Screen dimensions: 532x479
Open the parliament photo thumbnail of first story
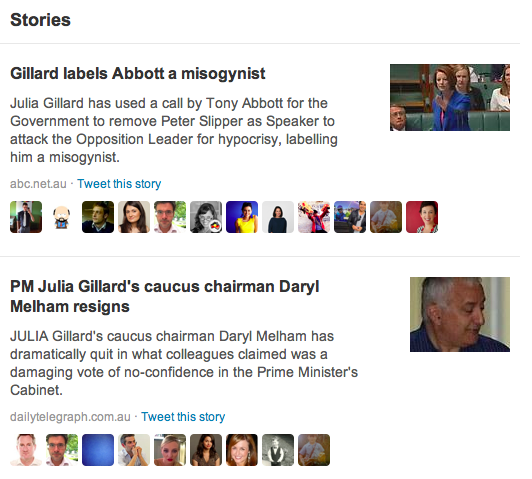(x=450, y=97)
